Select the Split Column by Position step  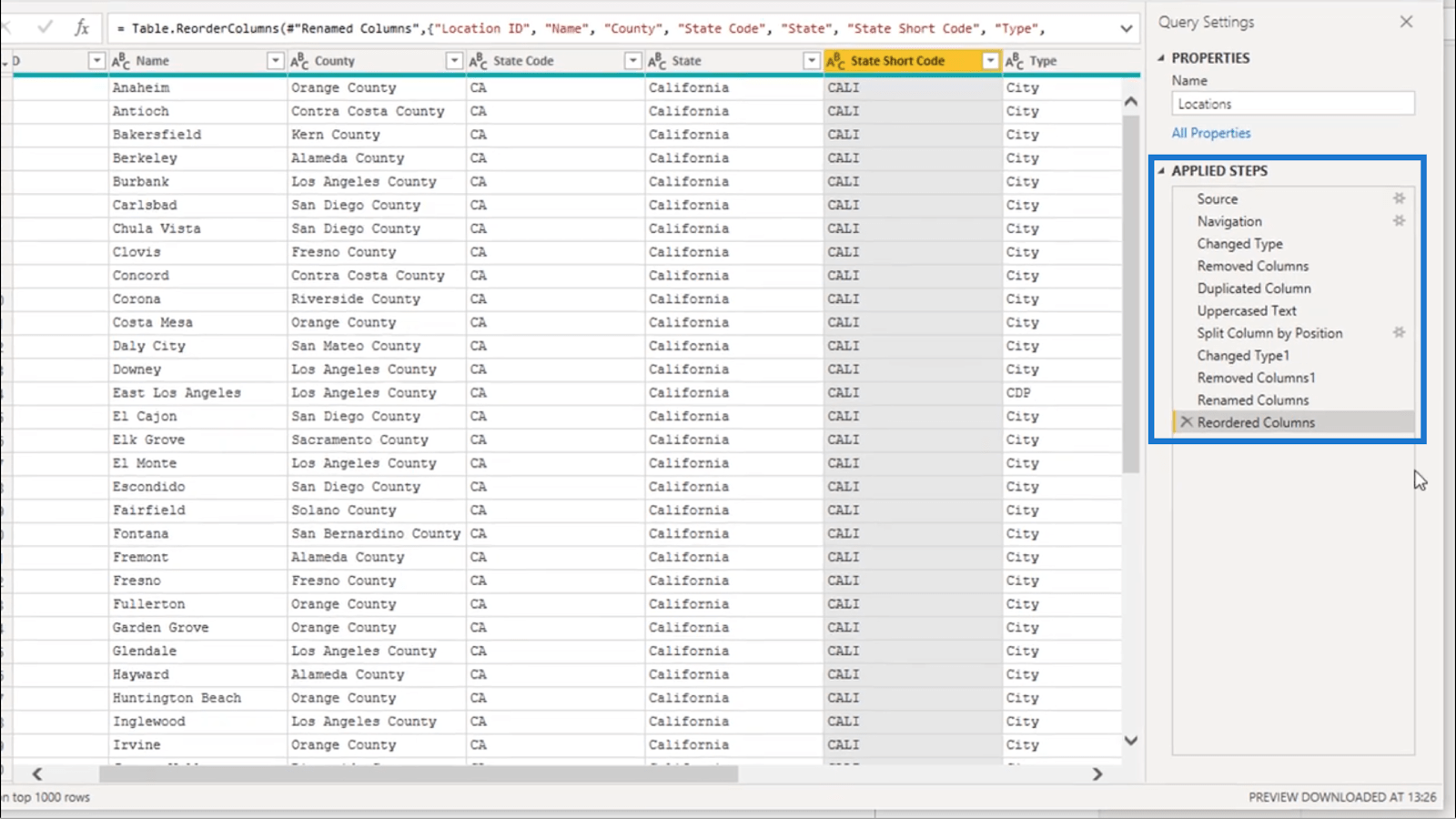coord(1293,333)
